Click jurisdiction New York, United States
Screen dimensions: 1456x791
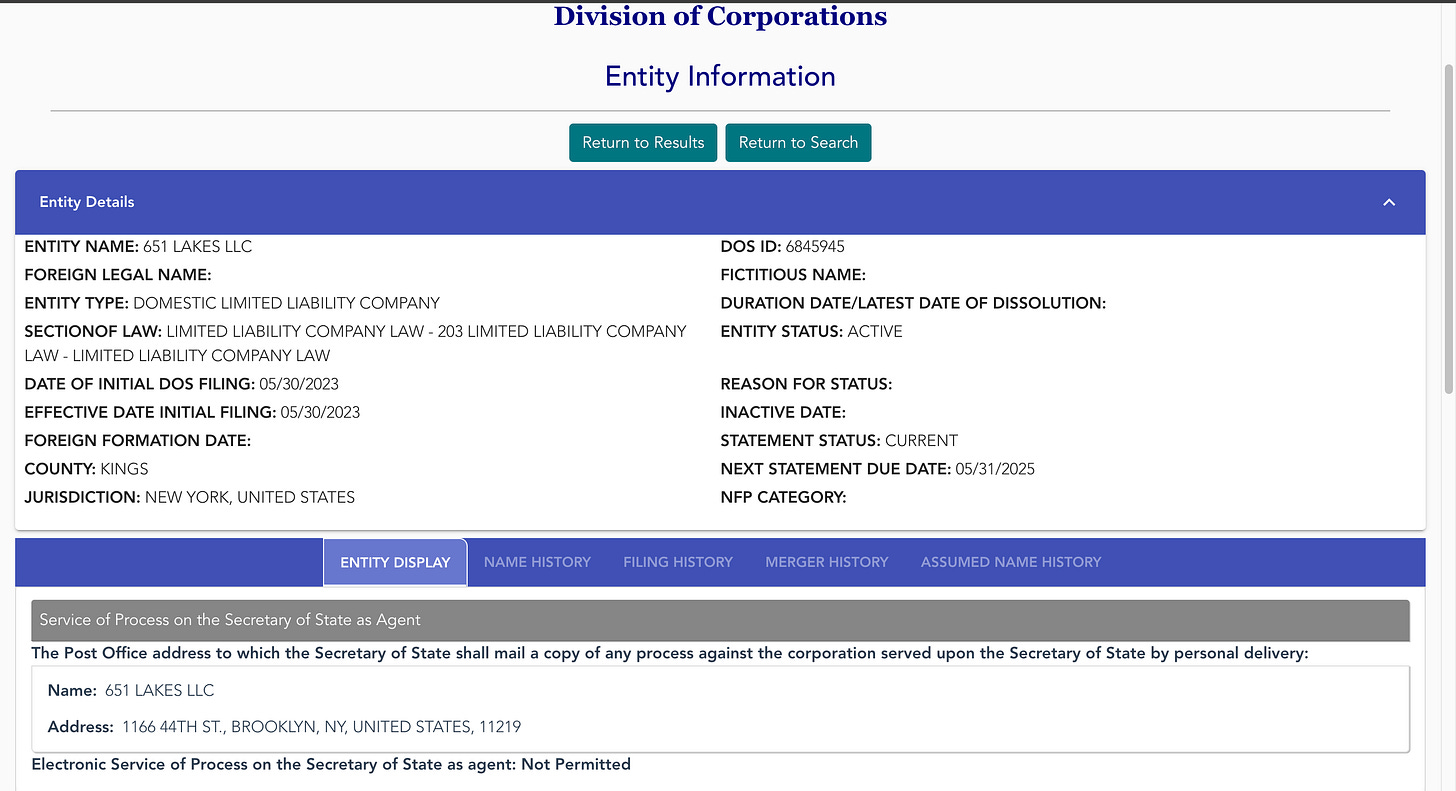tap(250, 497)
